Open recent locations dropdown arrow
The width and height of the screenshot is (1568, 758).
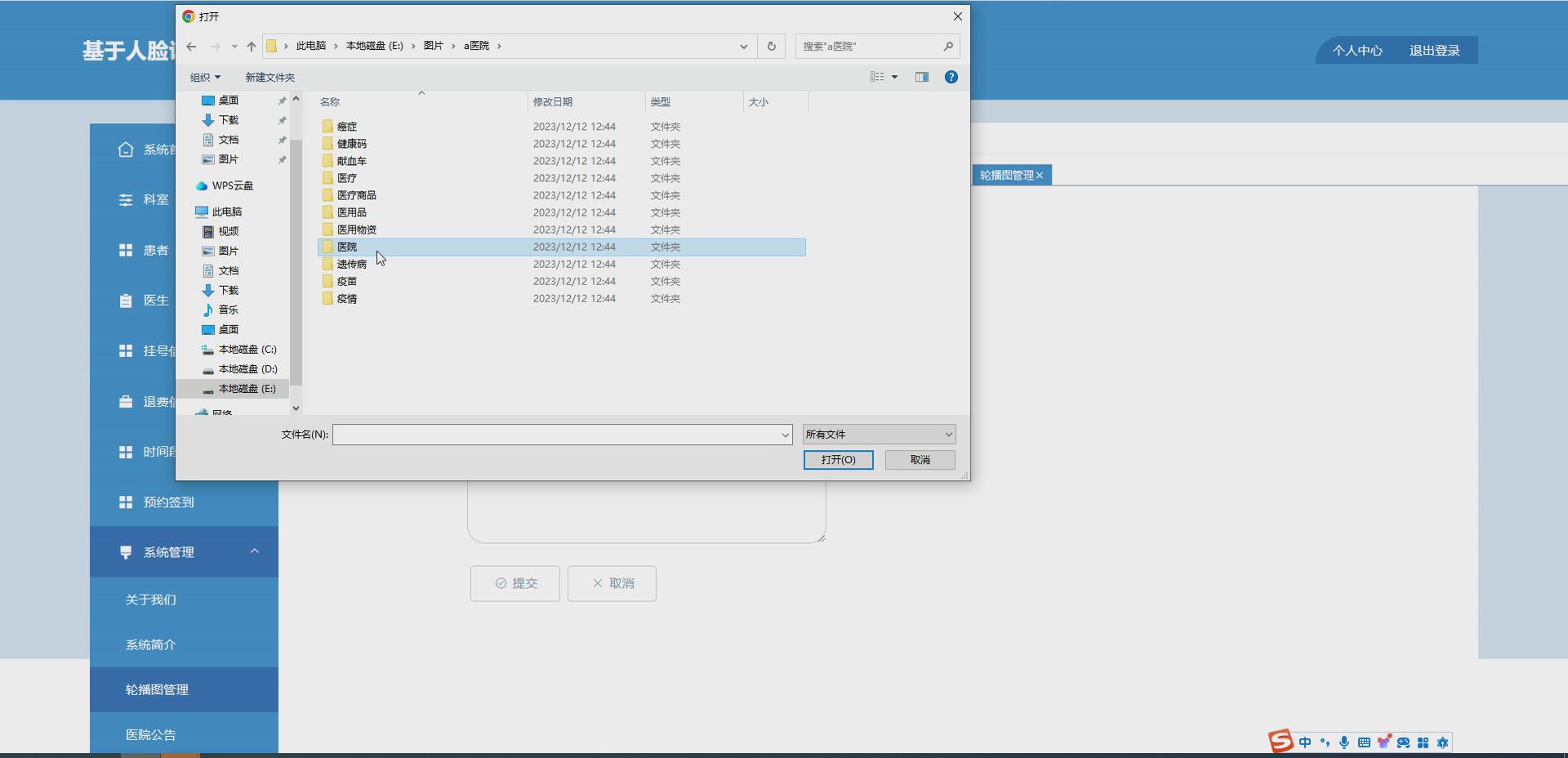pos(234,47)
